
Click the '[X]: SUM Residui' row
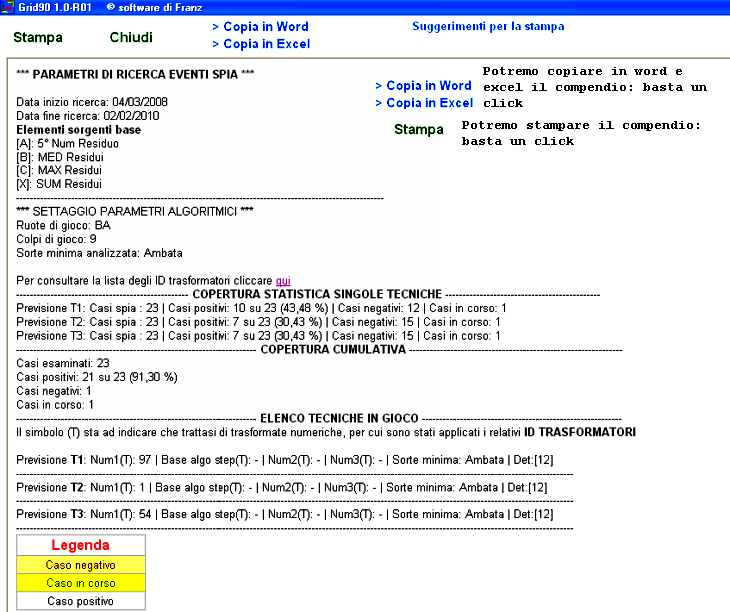(x=59, y=184)
